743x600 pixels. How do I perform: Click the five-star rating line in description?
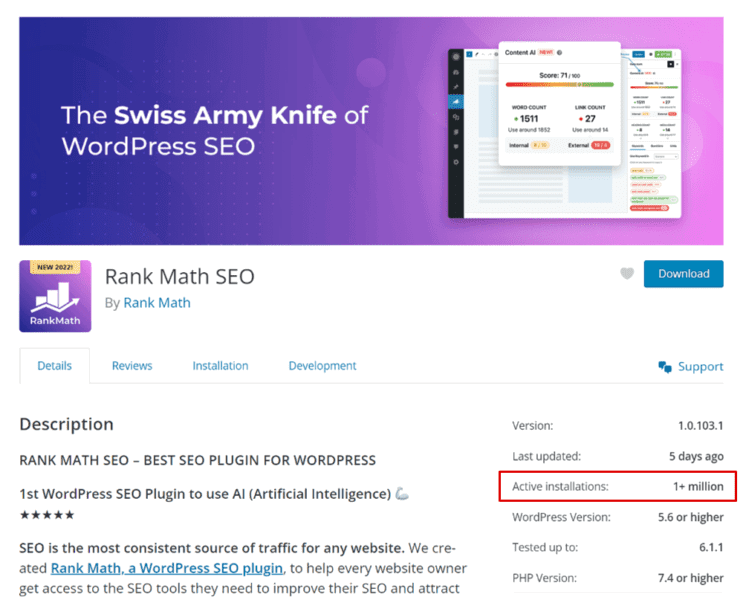(x=47, y=515)
